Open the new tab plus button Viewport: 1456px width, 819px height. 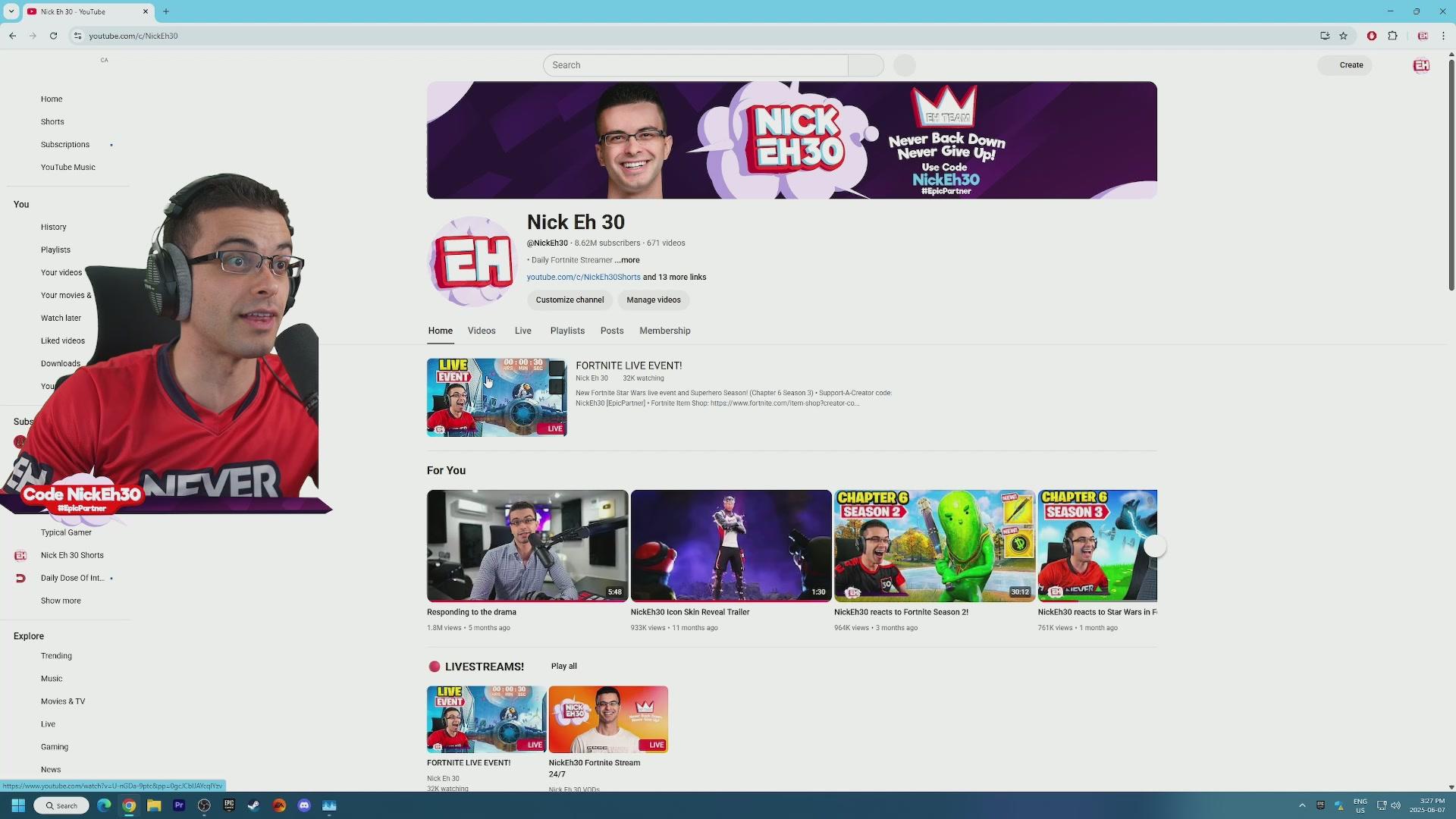166,11
